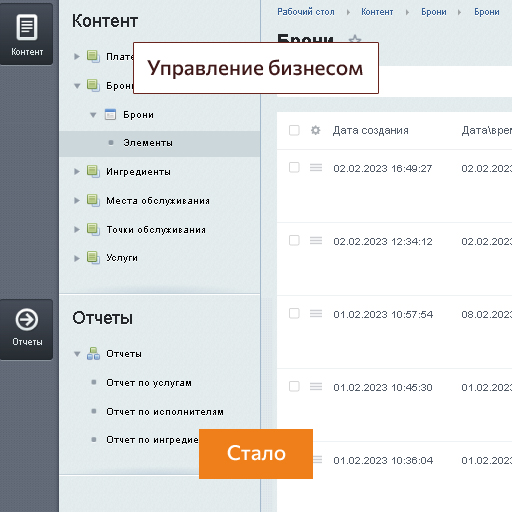Image resolution: width=512 pixels, height=512 pixels.
Task: Click the favorite star next to Брони title
Action: 355,39
